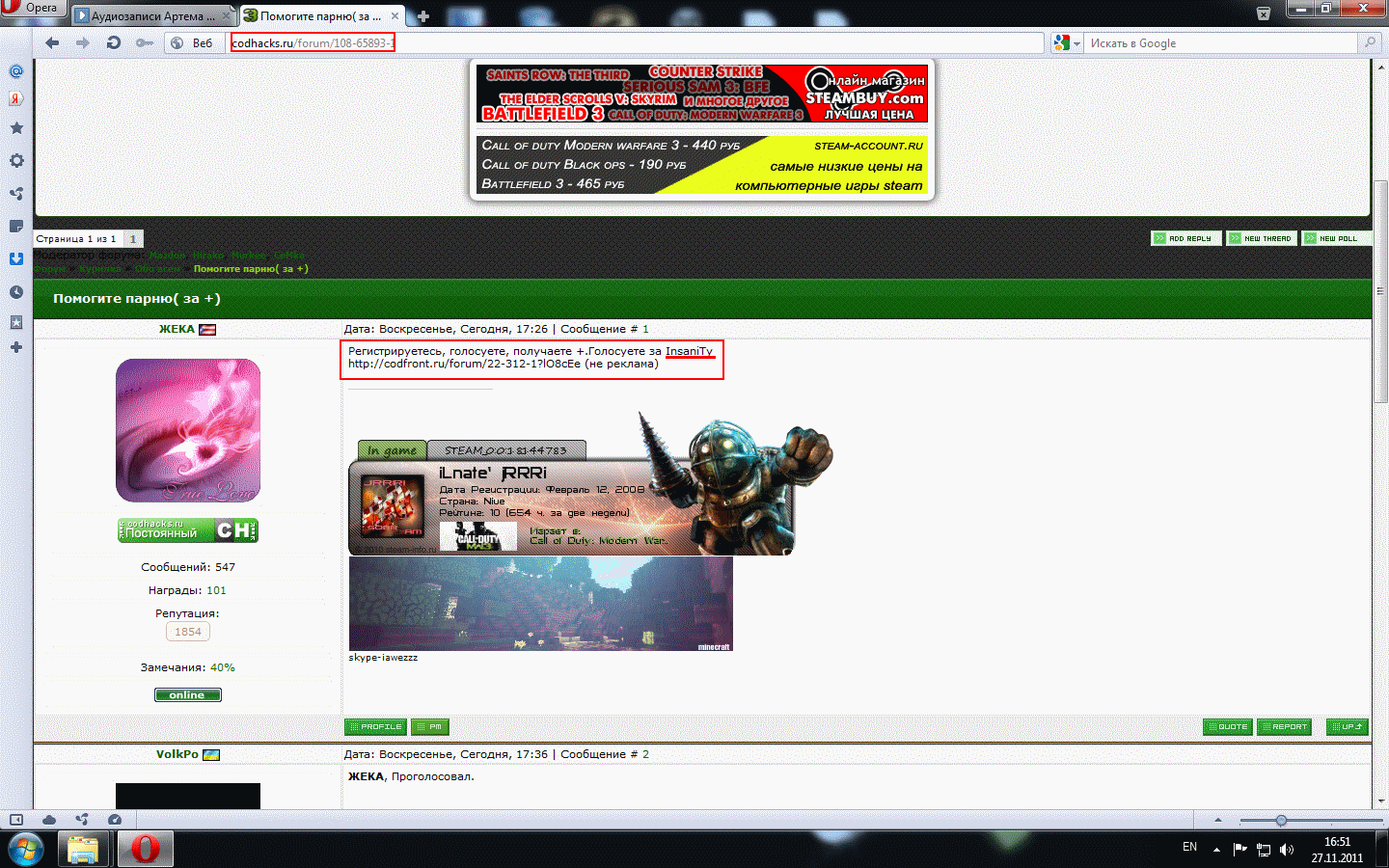Viewport: 1389px width, 868px height.
Task: Open password wand key icon
Action: [x=145, y=42]
